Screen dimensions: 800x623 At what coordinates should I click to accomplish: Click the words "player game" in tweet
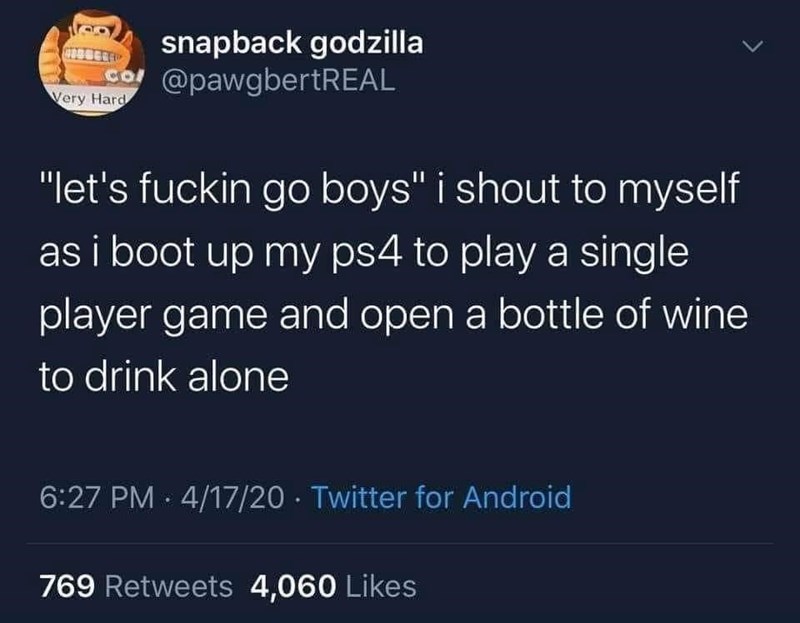[x=153, y=316]
